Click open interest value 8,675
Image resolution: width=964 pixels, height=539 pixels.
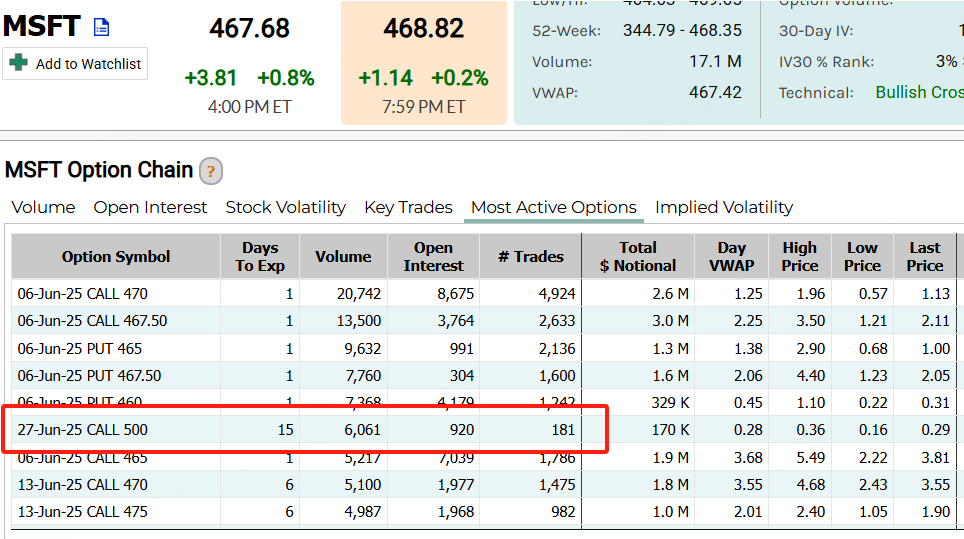tap(456, 294)
